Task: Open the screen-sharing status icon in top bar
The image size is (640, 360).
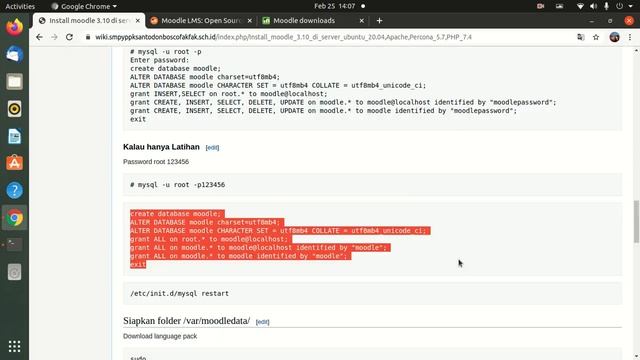Action: (559, 6)
